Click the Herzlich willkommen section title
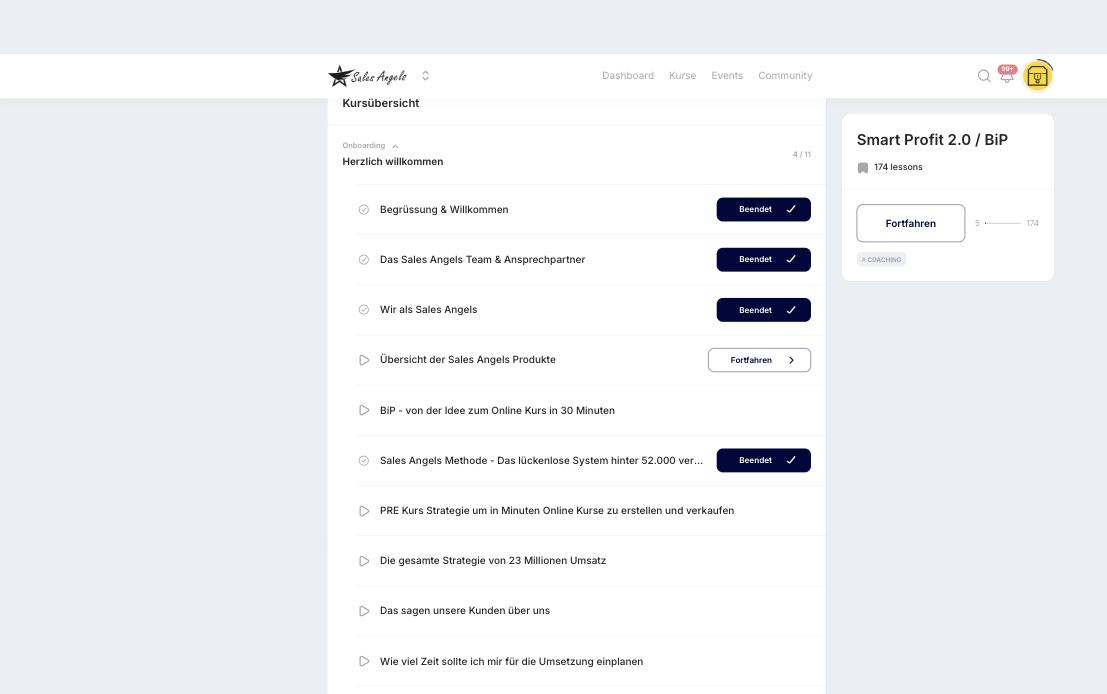Viewport: 1107px width, 694px height. tap(393, 162)
